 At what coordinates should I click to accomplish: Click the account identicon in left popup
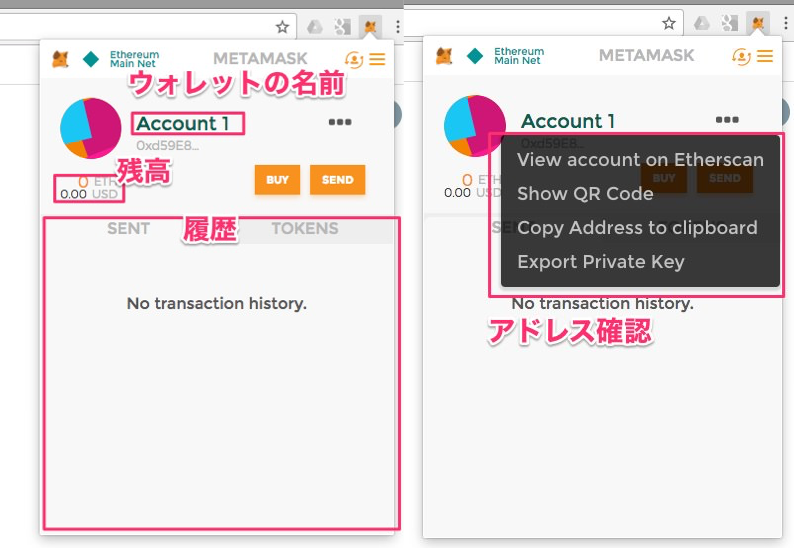[x=91, y=128]
